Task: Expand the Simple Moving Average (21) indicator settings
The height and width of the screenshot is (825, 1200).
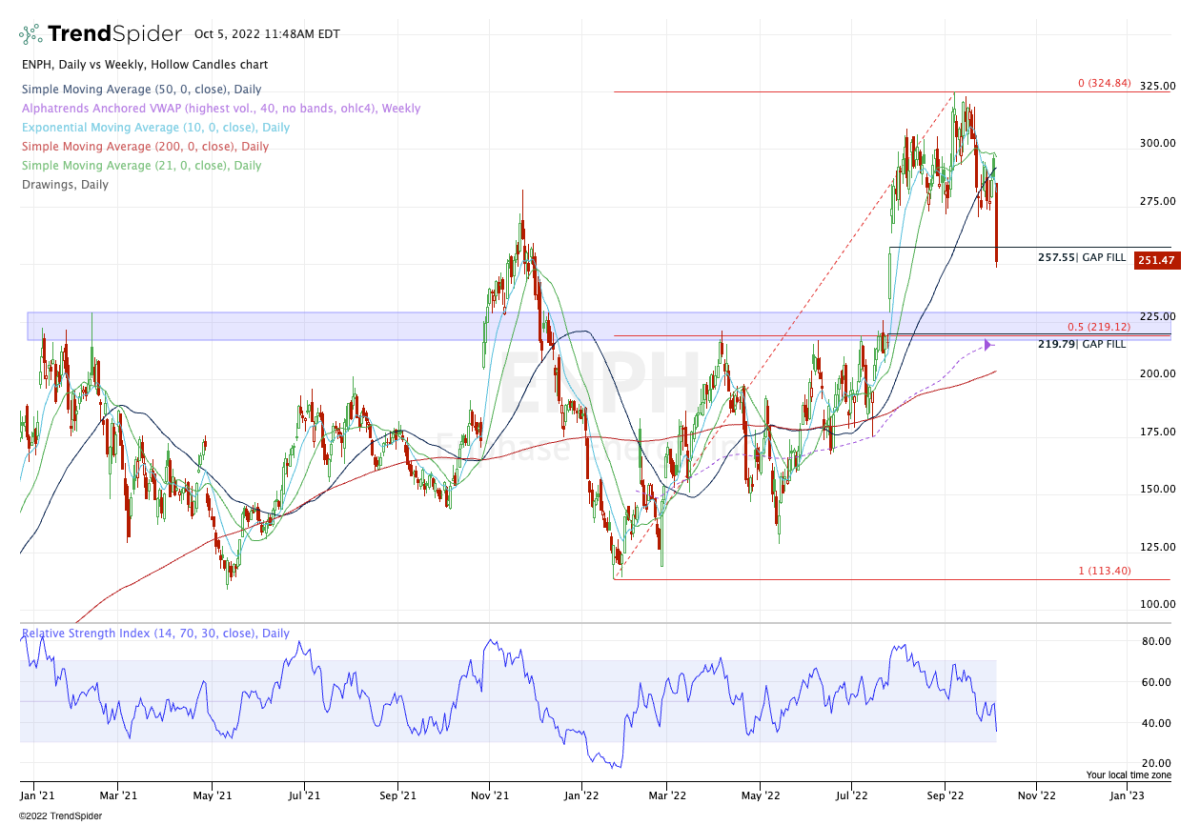Action: point(144,165)
